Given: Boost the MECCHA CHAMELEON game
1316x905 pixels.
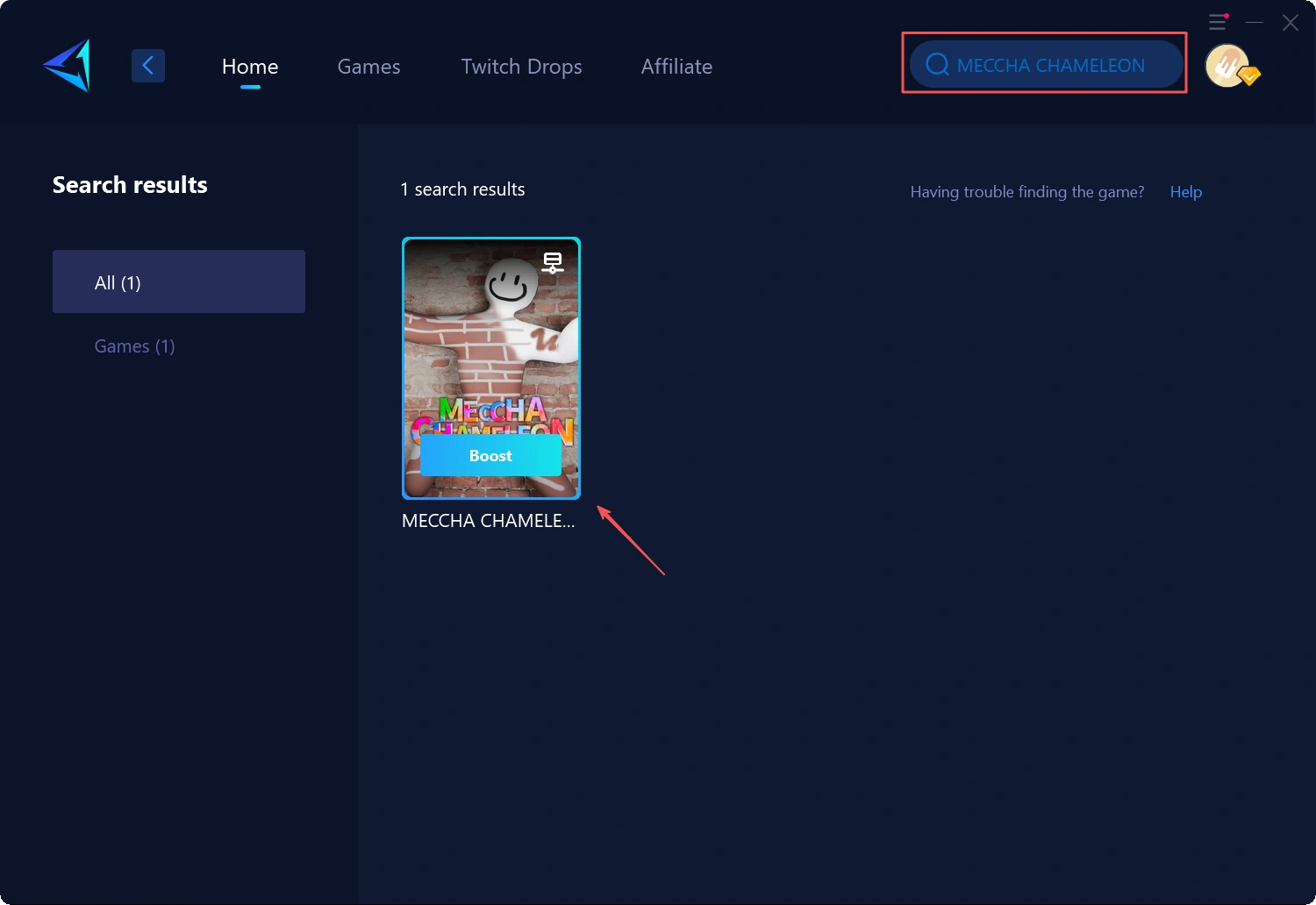Looking at the screenshot, I should coord(490,456).
